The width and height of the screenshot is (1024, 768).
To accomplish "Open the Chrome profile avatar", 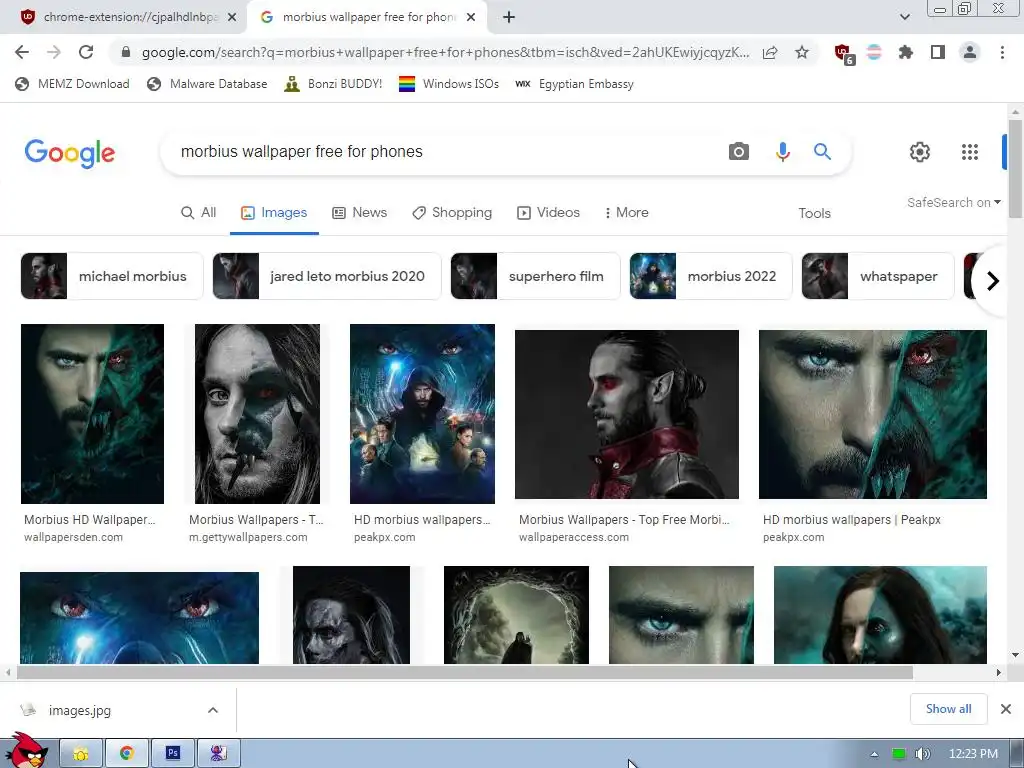I will [970, 52].
